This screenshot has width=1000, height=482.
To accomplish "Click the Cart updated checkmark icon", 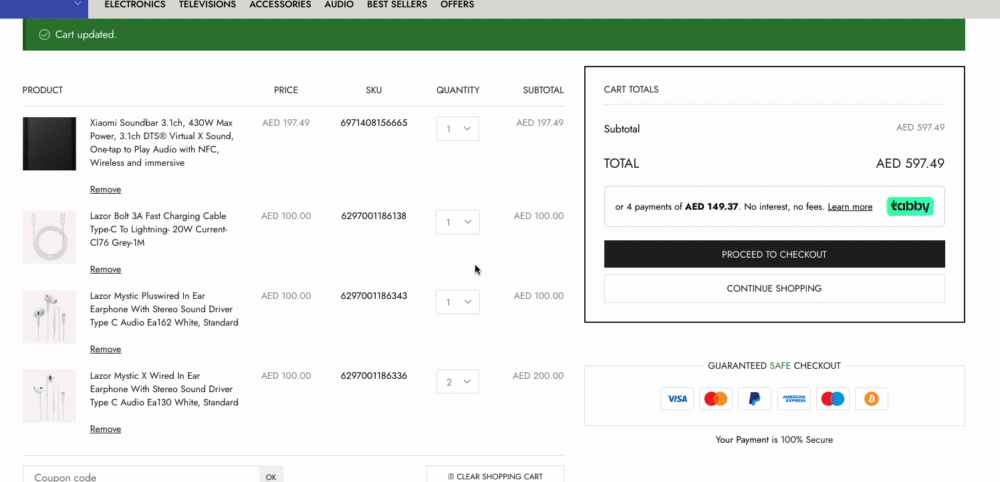I will [x=44, y=34].
